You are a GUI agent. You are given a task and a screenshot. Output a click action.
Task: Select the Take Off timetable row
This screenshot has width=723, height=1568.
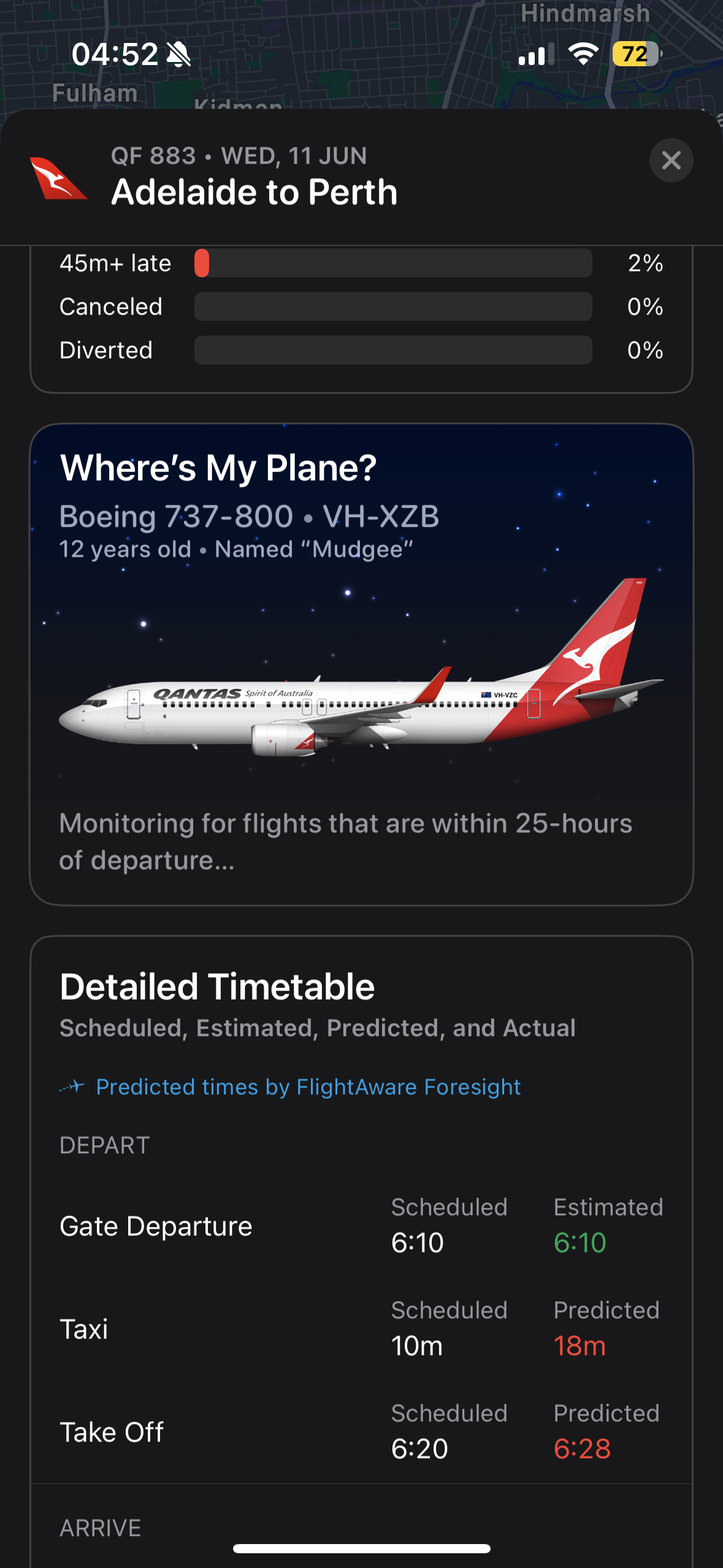112,1432
